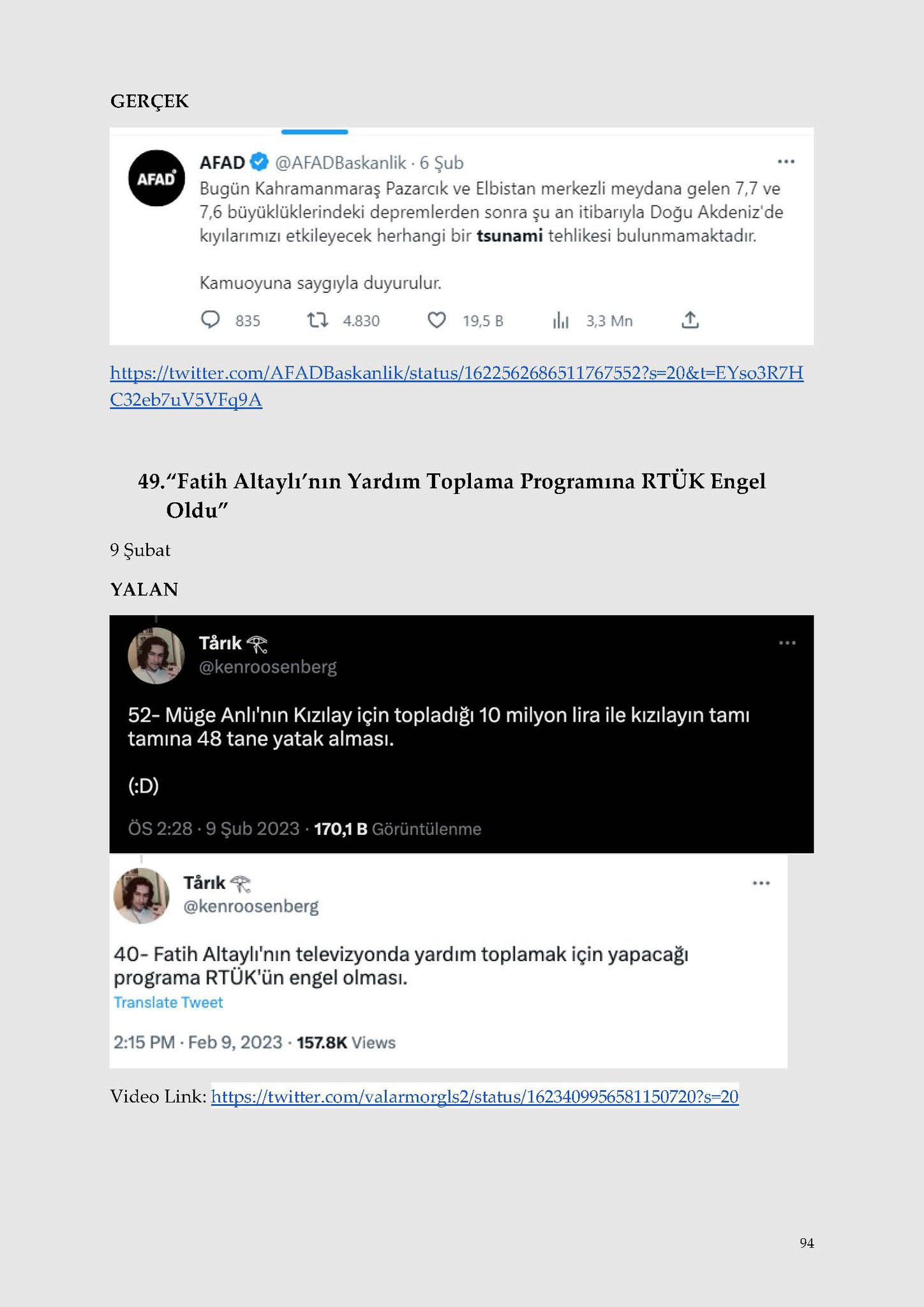Image resolution: width=924 pixels, height=1307 pixels.
Task: Click @kenroosenberg handle in the white tweet
Action: tap(251, 906)
